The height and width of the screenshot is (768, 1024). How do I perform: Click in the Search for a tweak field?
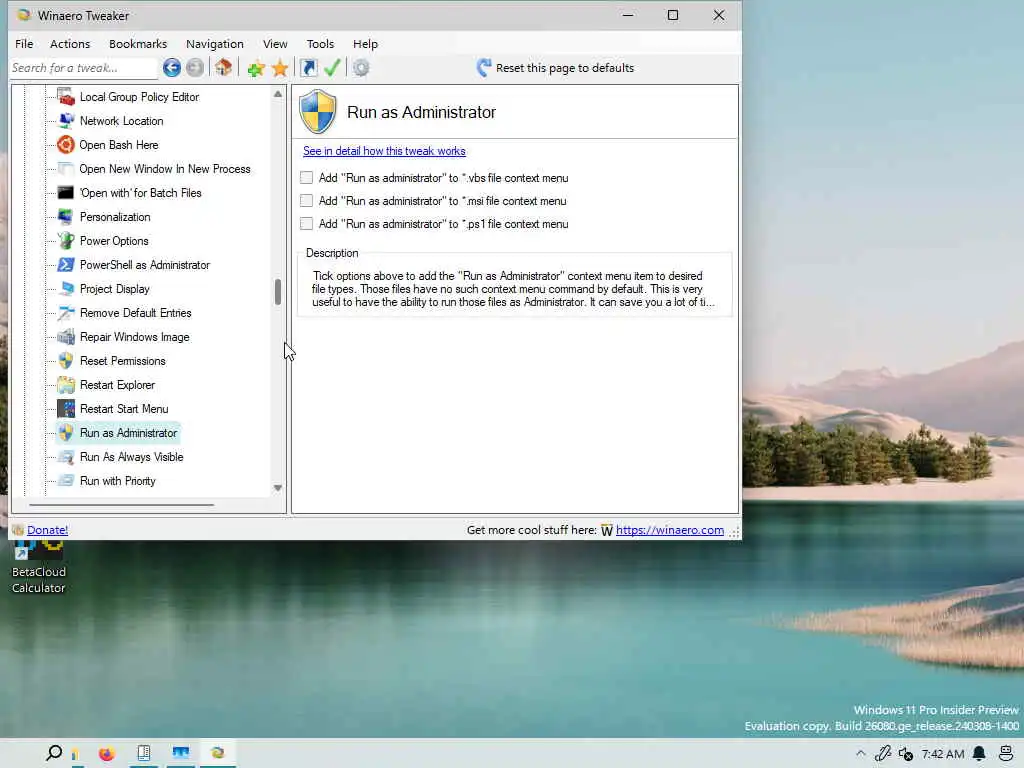(x=83, y=68)
